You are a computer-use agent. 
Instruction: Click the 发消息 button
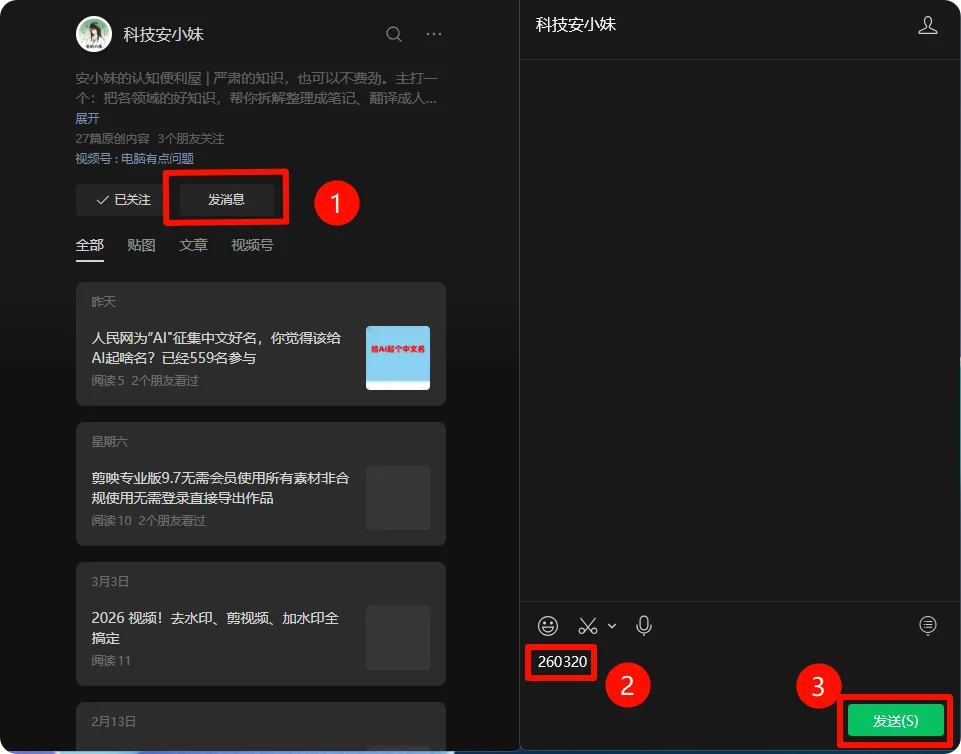point(226,200)
